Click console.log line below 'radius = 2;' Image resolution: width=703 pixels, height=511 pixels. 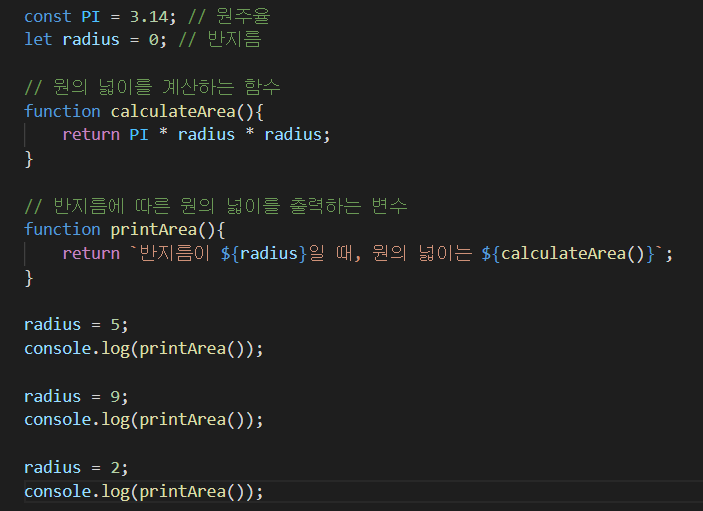tap(144, 491)
